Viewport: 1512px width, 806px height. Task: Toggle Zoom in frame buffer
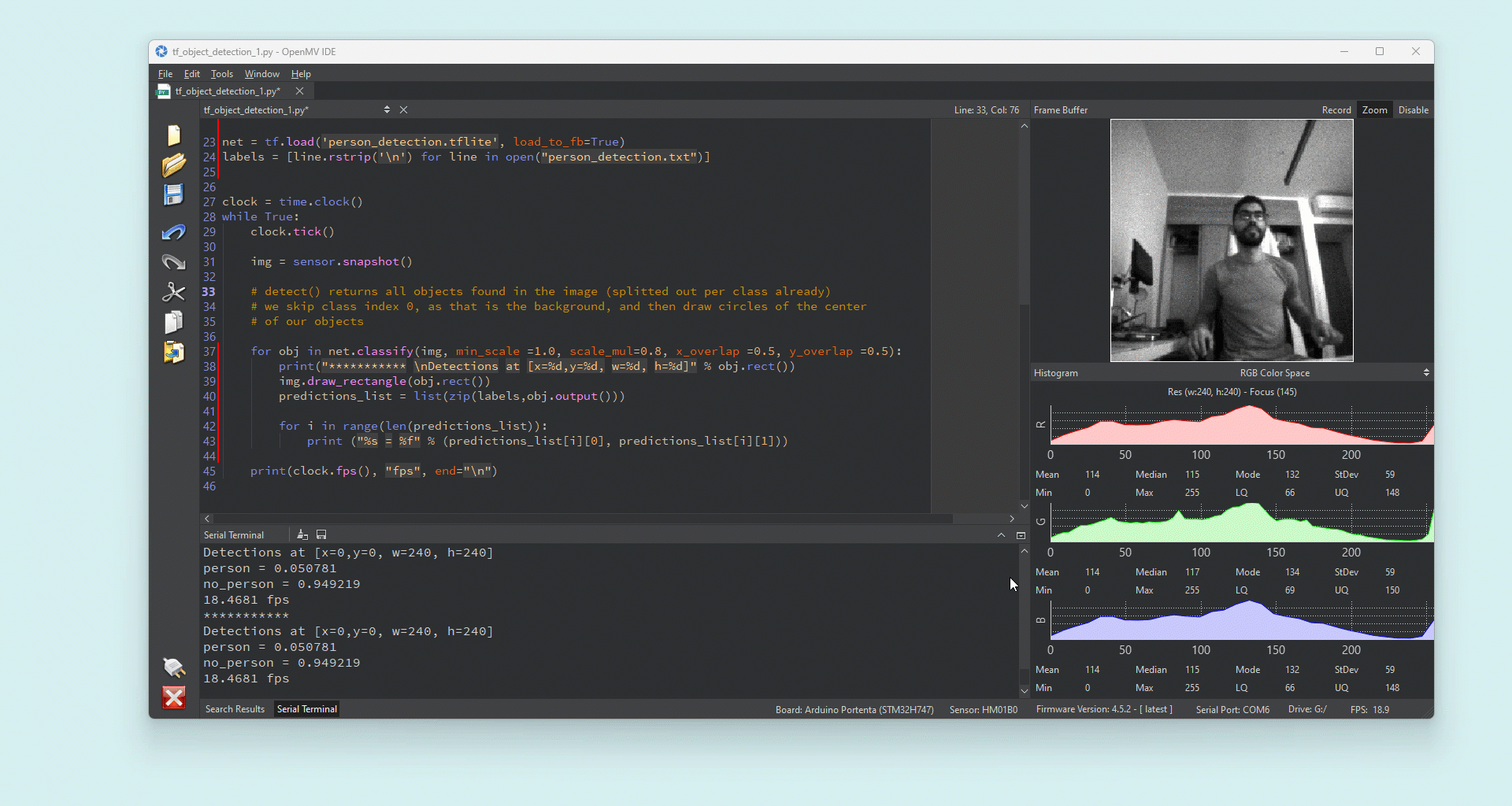point(1374,110)
